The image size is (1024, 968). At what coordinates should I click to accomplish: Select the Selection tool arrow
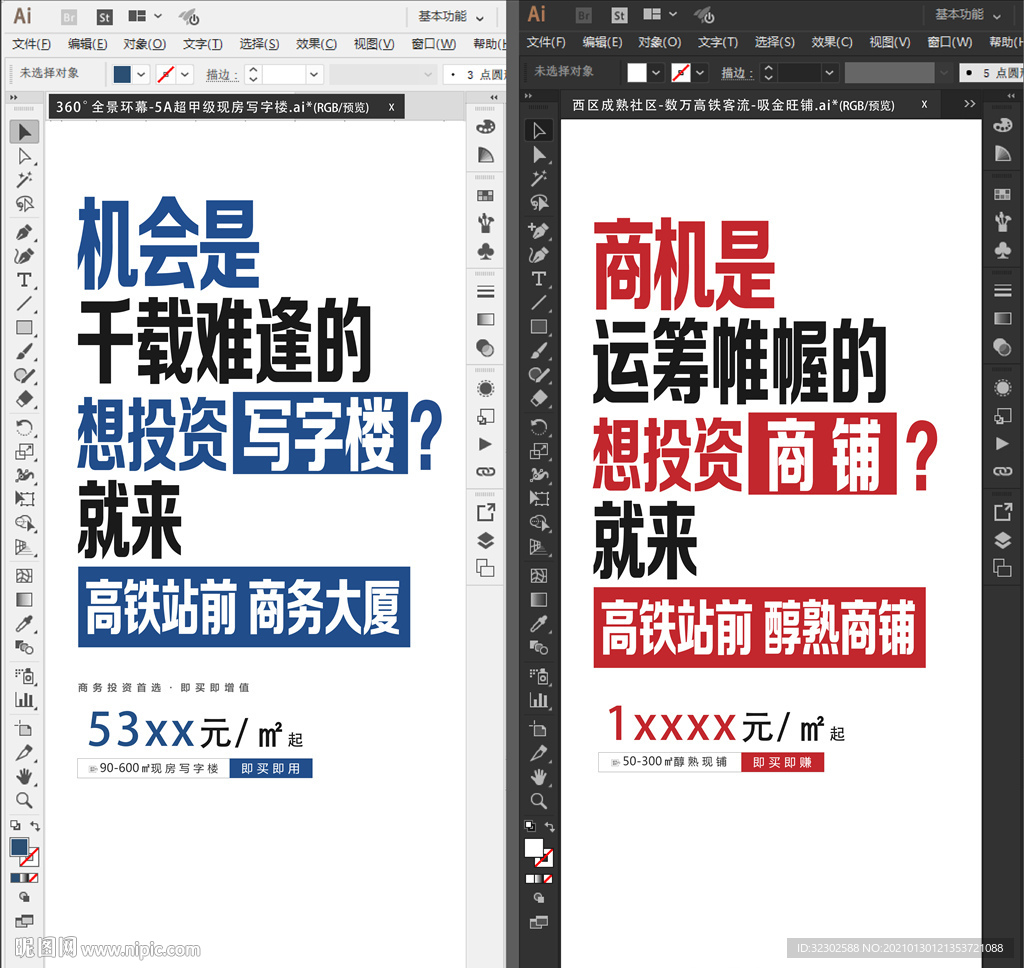[x=25, y=132]
